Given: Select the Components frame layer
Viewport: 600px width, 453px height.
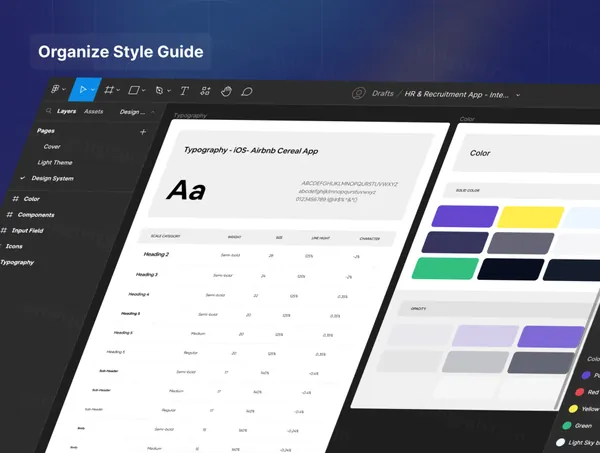Looking at the screenshot, I should click(35, 214).
